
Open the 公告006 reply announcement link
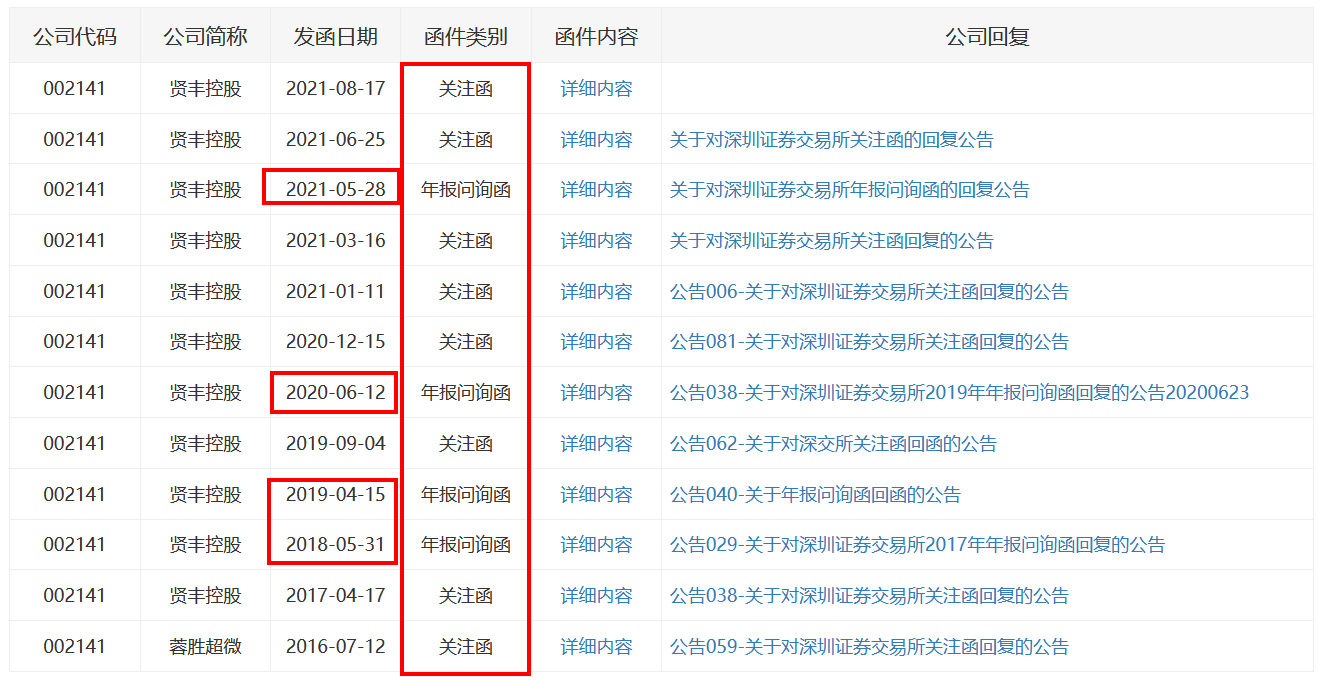(868, 292)
